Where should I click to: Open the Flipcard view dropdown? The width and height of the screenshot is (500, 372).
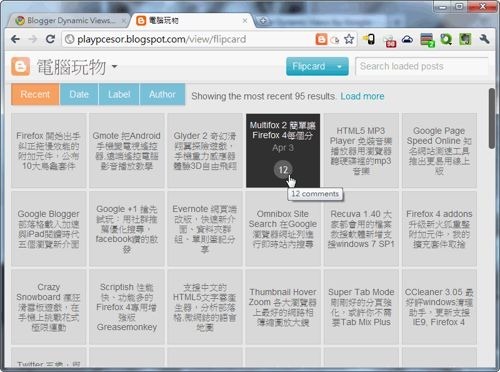click(x=317, y=66)
